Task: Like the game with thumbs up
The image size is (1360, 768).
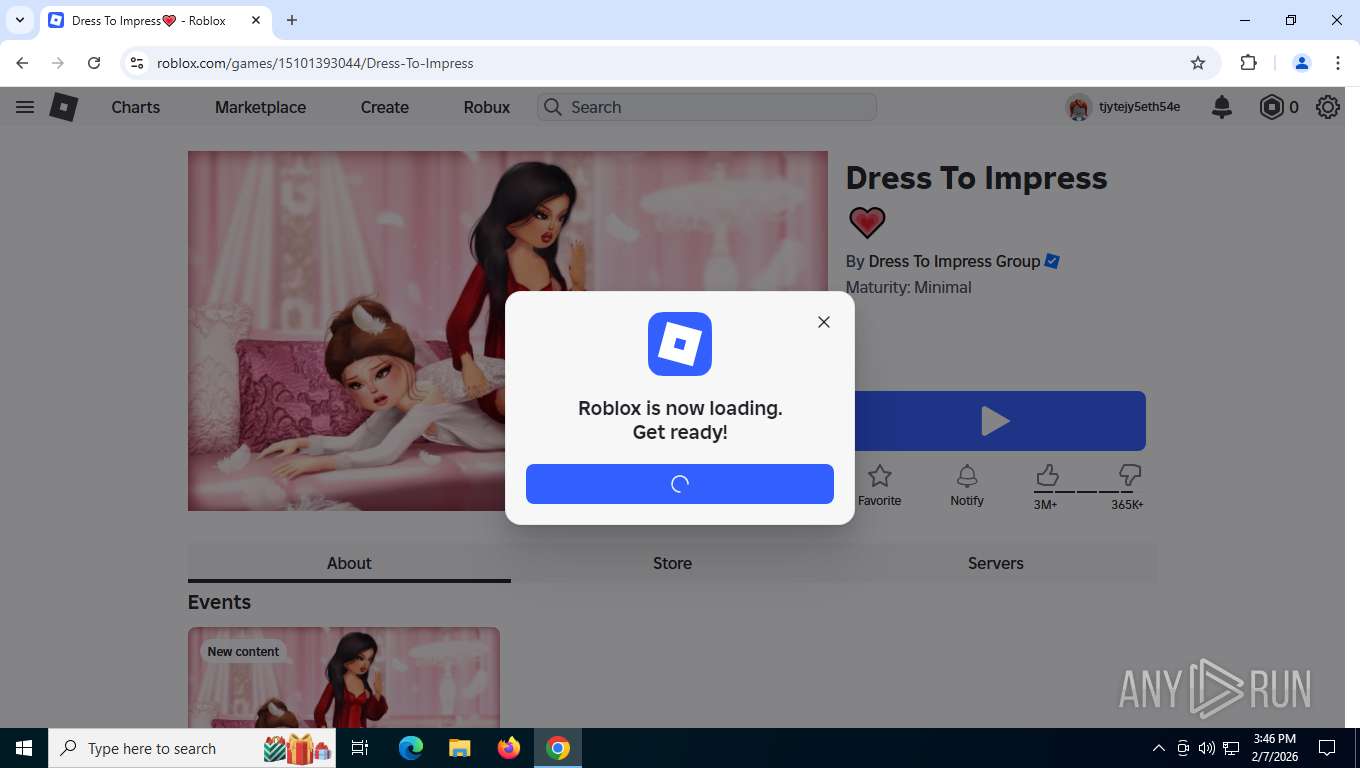Action: [1046, 475]
